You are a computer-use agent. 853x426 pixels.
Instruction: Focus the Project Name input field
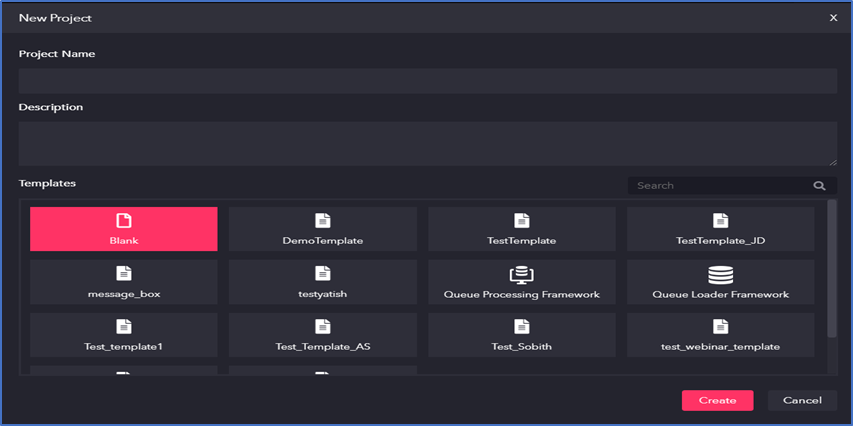click(428, 81)
